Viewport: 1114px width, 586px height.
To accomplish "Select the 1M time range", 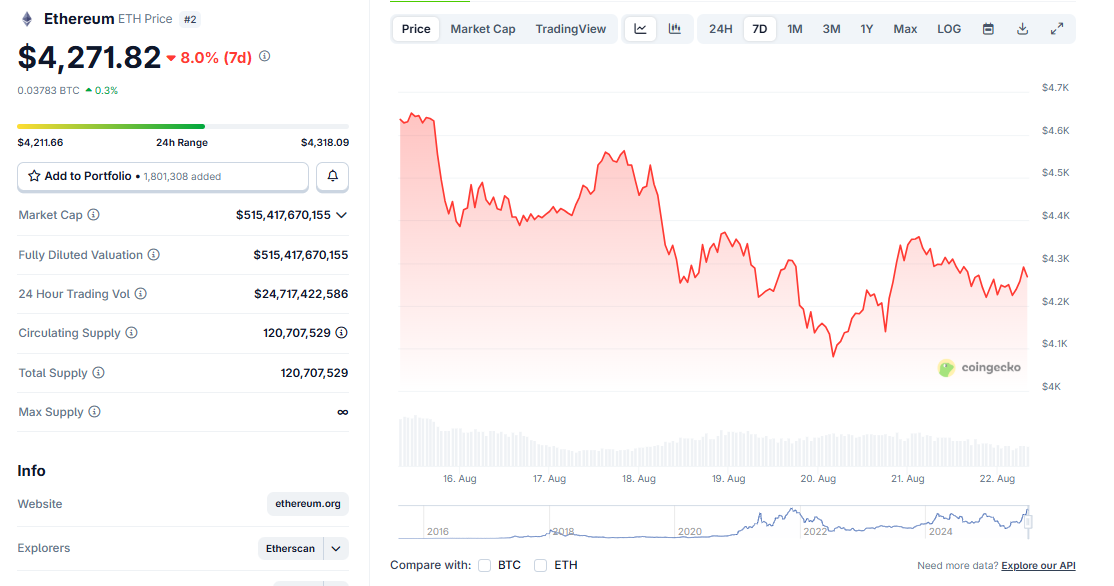I will pos(795,29).
